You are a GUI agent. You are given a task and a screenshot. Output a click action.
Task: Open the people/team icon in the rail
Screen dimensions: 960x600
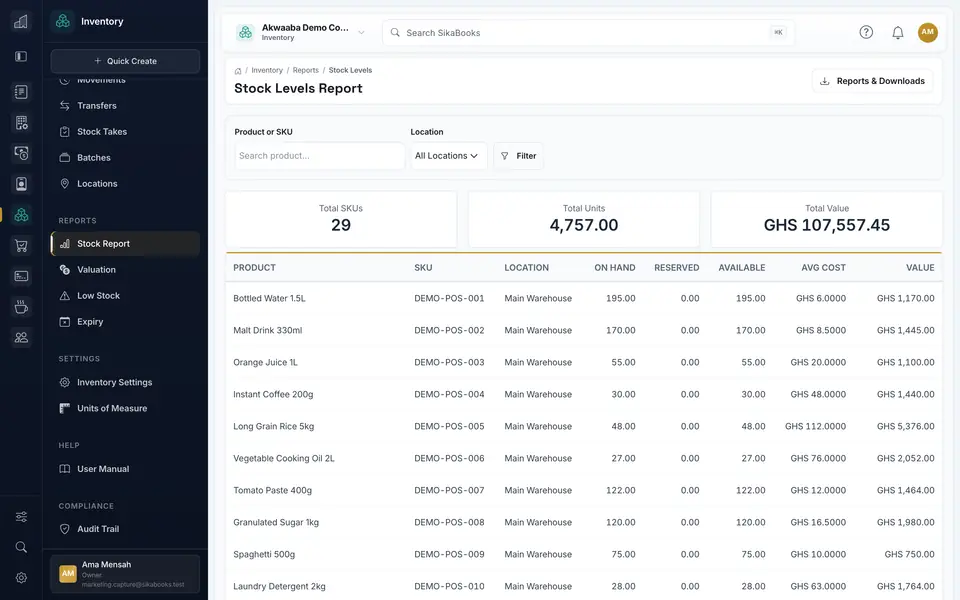21,337
